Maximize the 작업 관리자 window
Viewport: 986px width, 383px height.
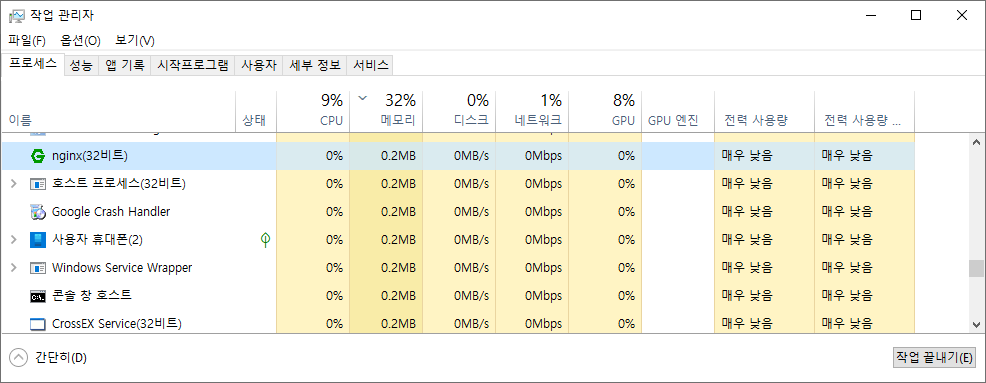pyautogui.click(x=916, y=16)
